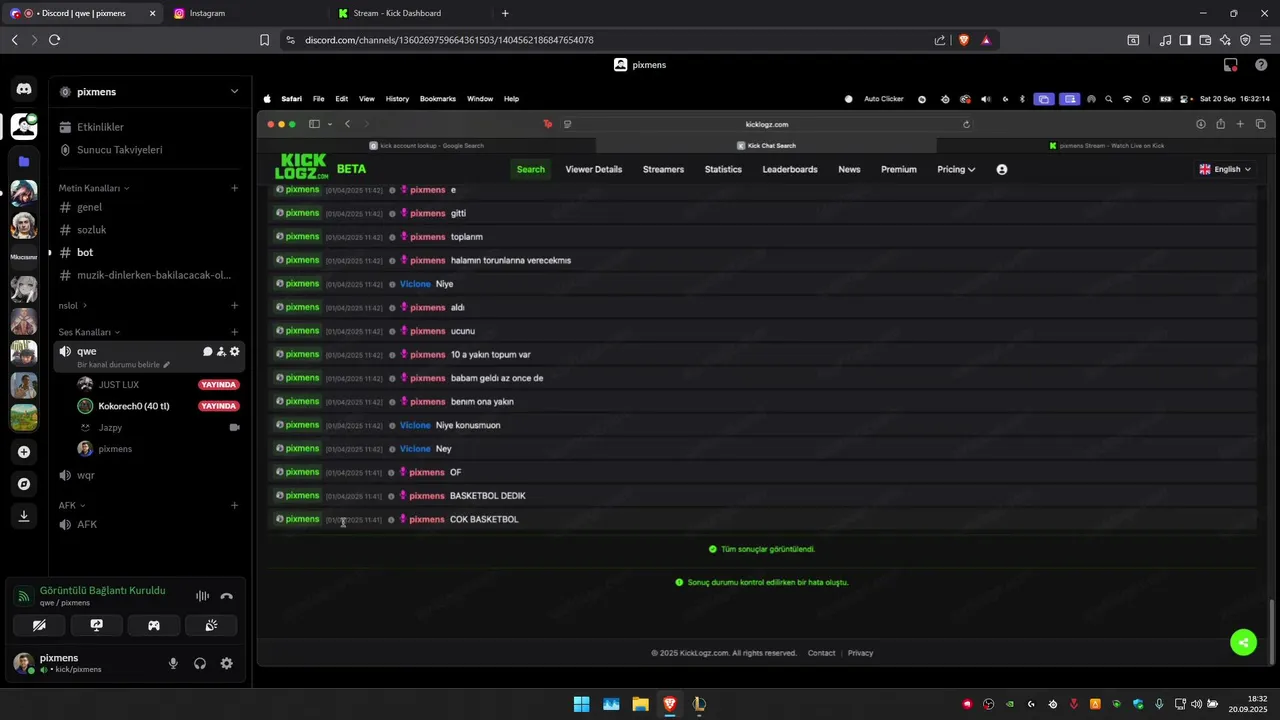The image size is (1280, 720).
Task: Open the sozluk text channel
Action: point(150,230)
